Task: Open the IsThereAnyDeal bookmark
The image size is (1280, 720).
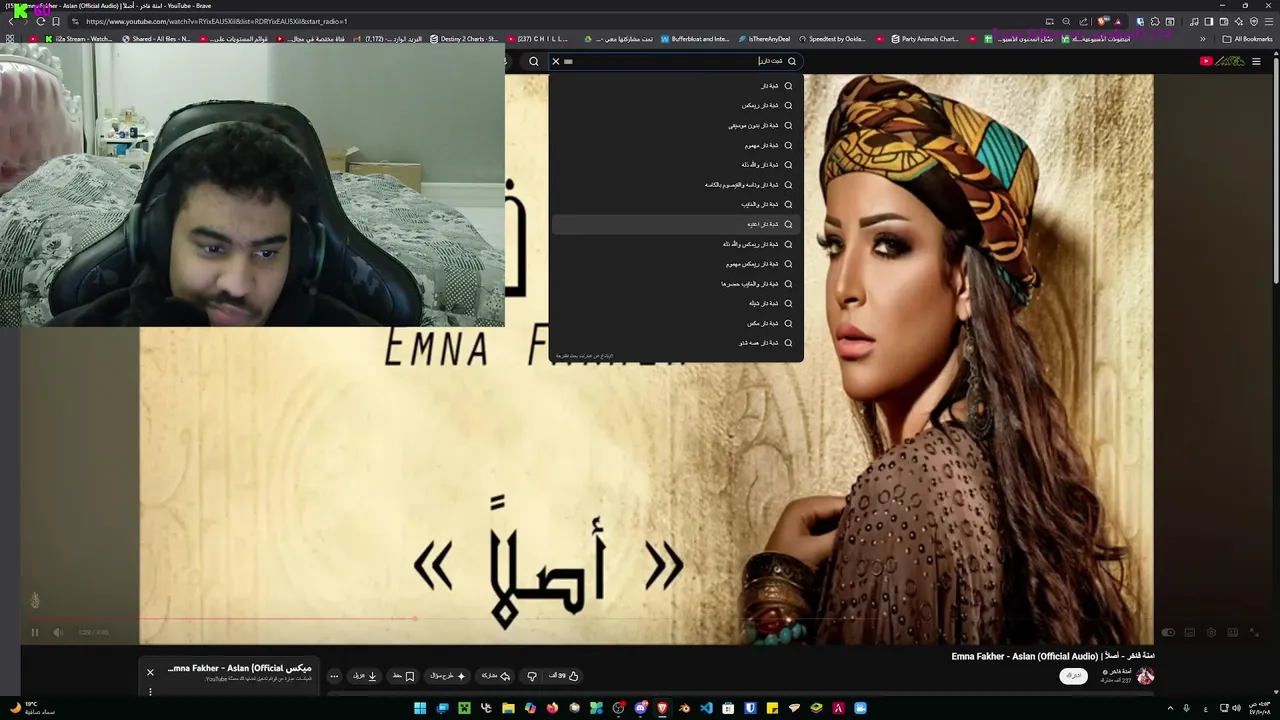Action: point(764,39)
